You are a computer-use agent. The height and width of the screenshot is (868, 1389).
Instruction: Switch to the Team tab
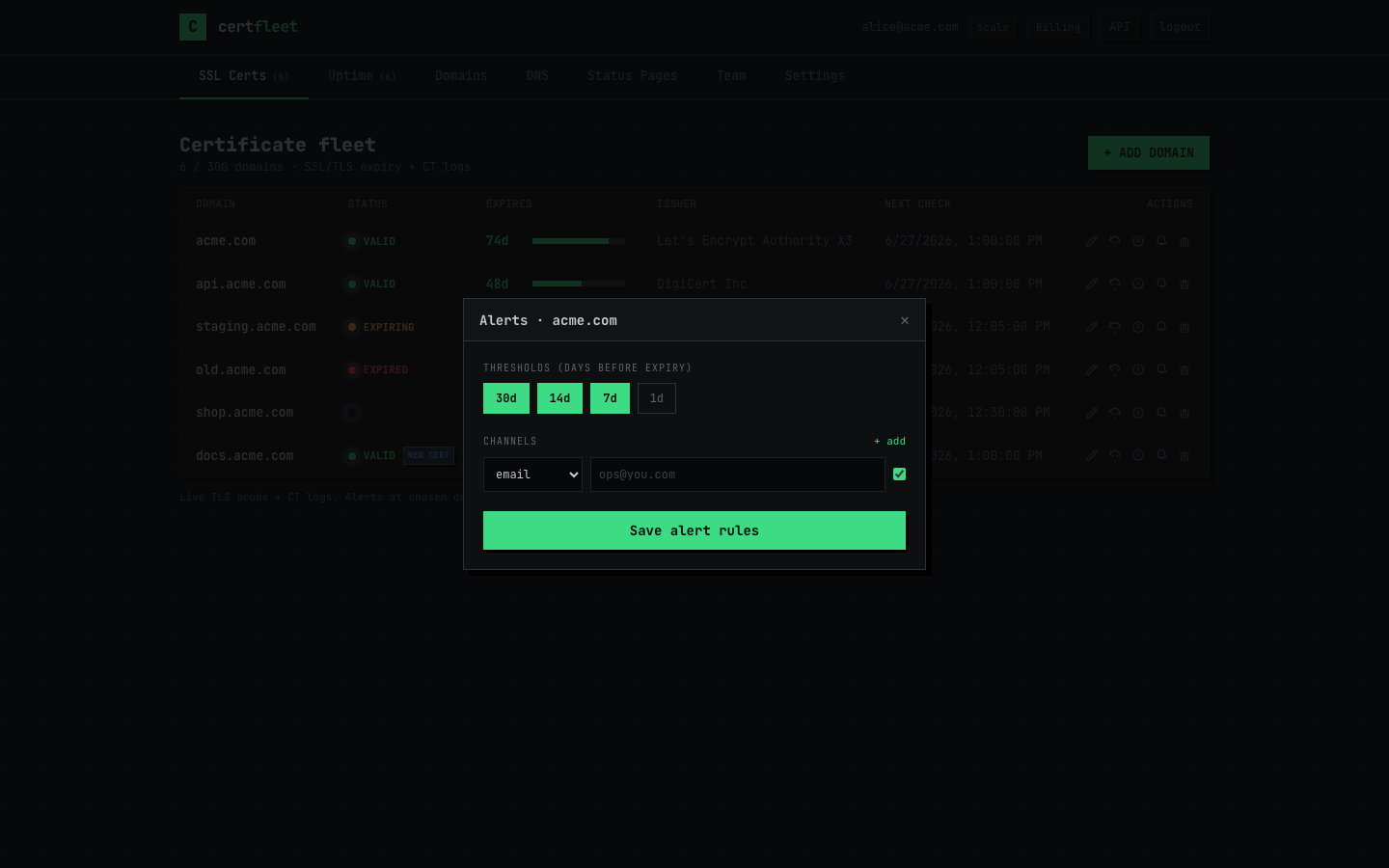click(x=731, y=76)
